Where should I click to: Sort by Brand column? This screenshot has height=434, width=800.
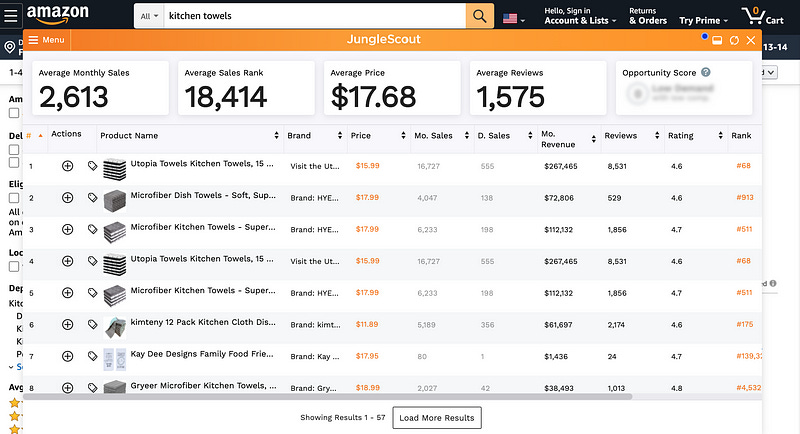pyautogui.click(x=340, y=136)
